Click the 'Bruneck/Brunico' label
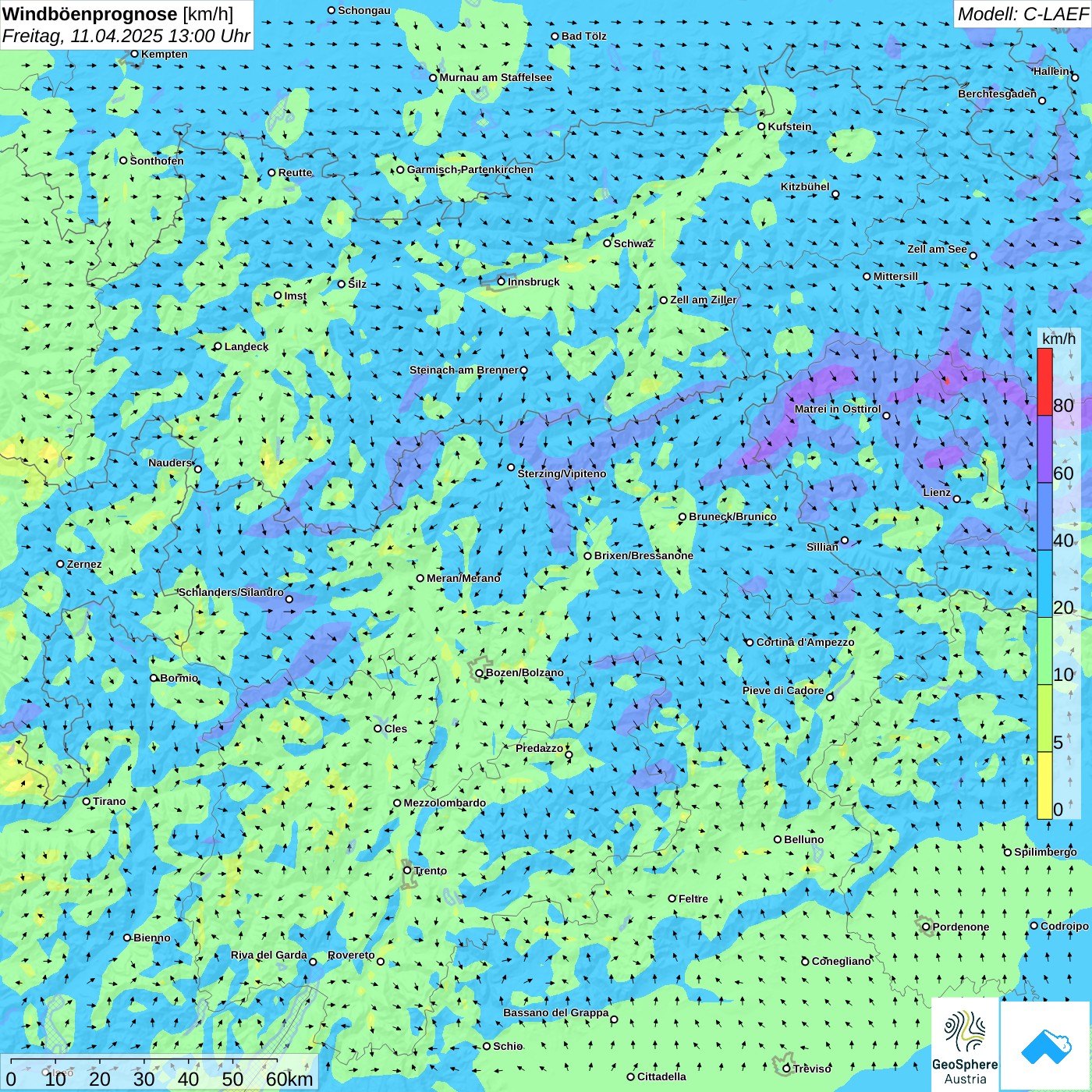Image resolution: width=1092 pixels, height=1092 pixels. (732, 516)
